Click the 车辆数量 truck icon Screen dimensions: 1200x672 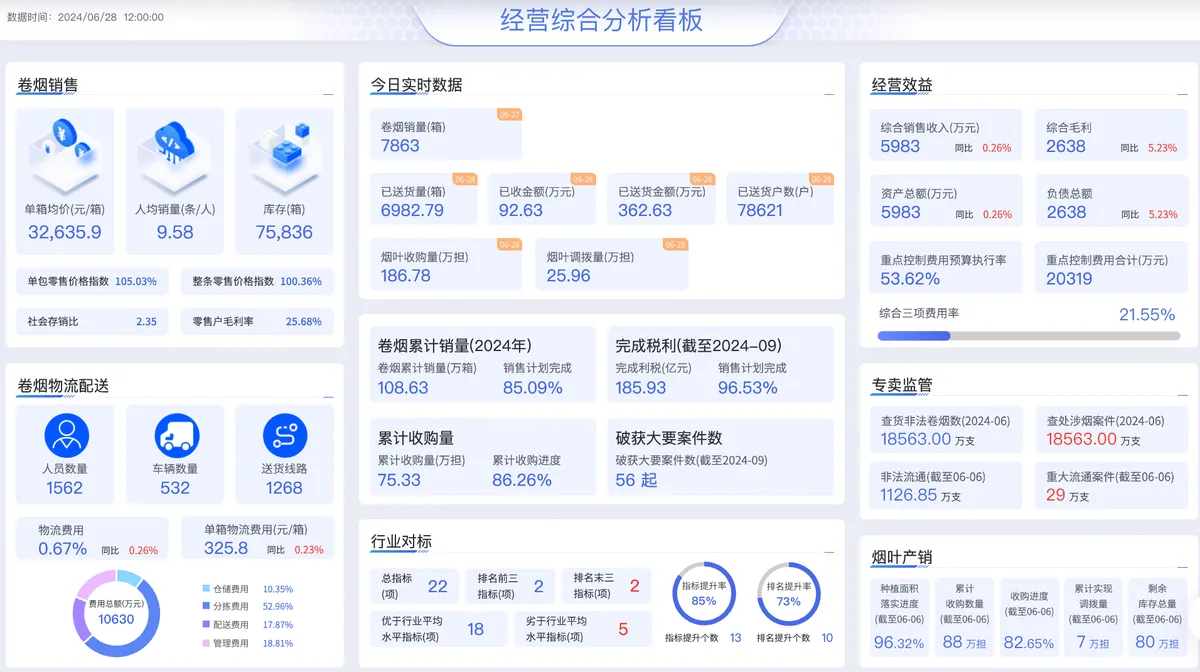[176, 436]
